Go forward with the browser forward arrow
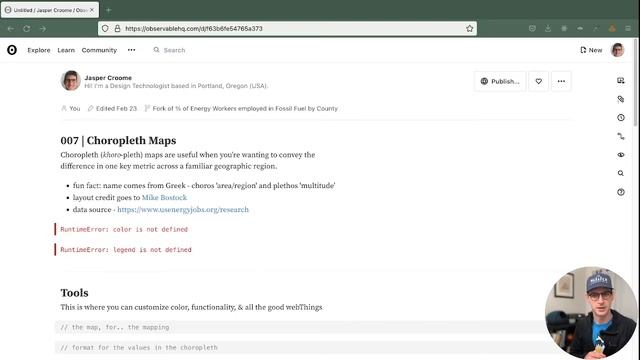640x360 pixels. click(x=43, y=29)
